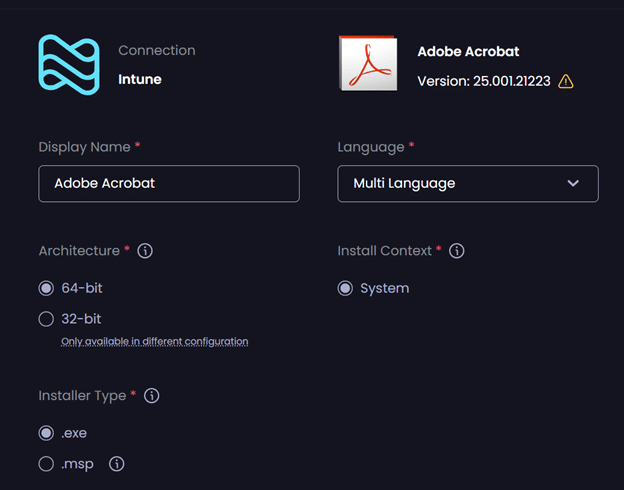Click into the Display Name text field

[168, 184]
